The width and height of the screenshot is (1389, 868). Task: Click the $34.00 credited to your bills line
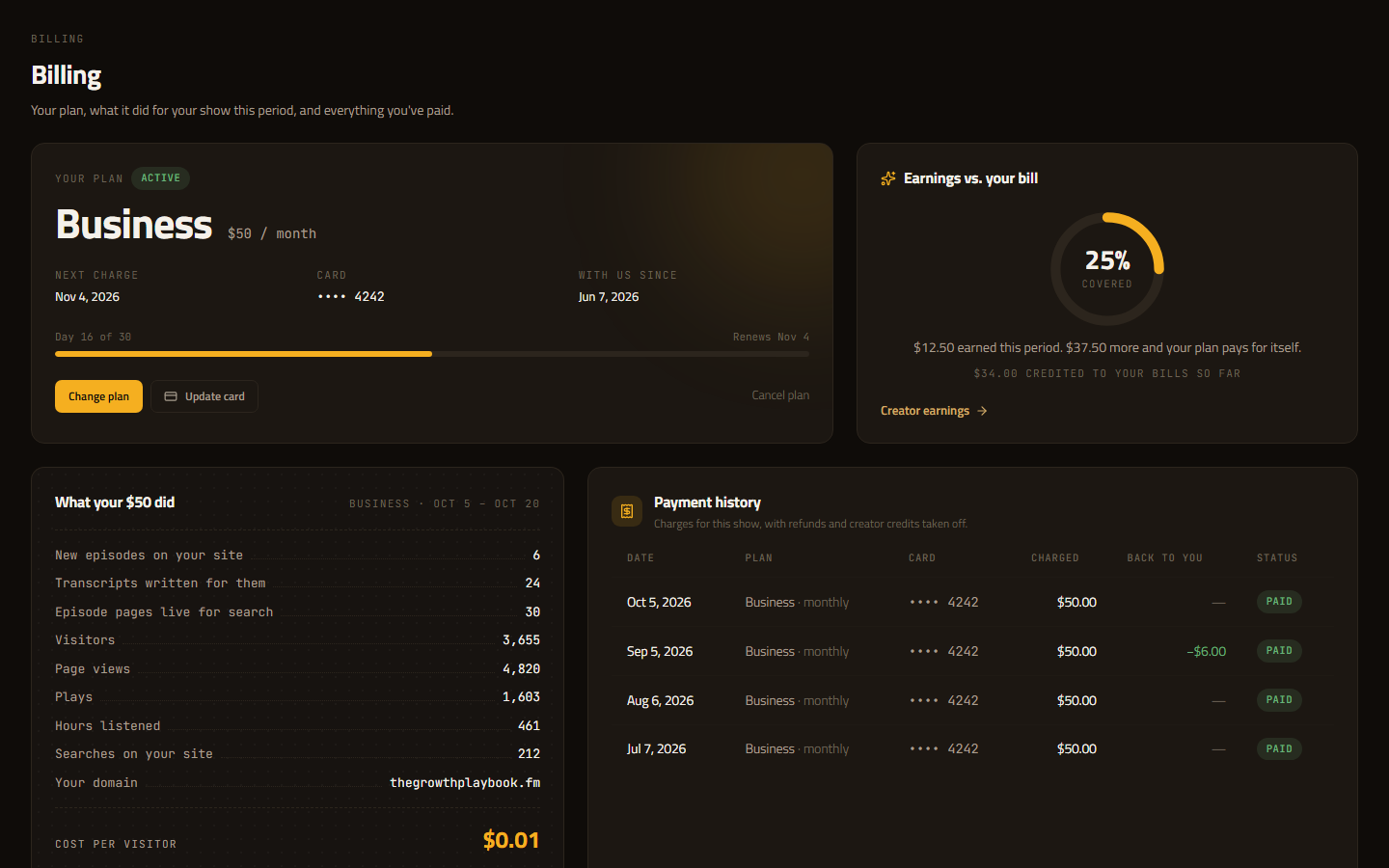coord(1107,374)
